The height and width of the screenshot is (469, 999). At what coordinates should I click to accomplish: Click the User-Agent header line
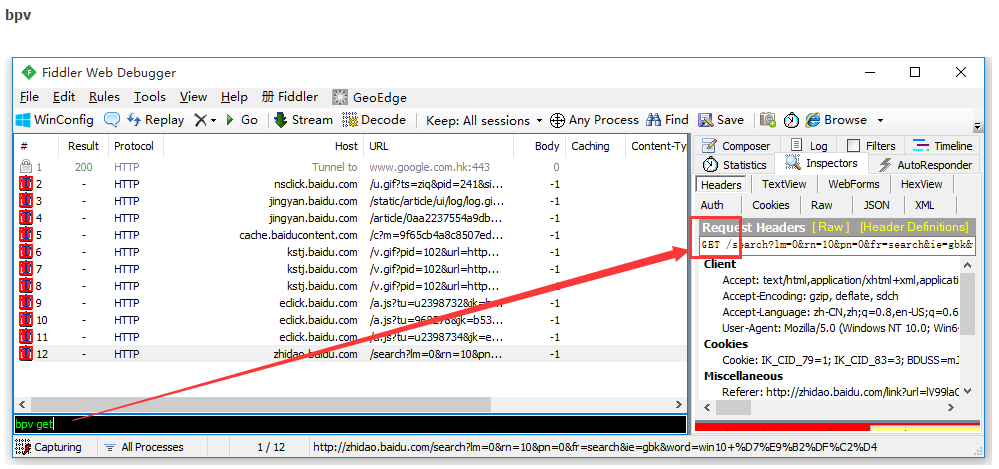(x=840, y=328)
